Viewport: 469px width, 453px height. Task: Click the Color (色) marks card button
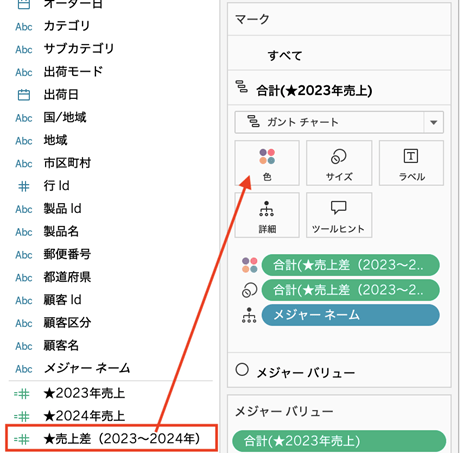[267, 163]
